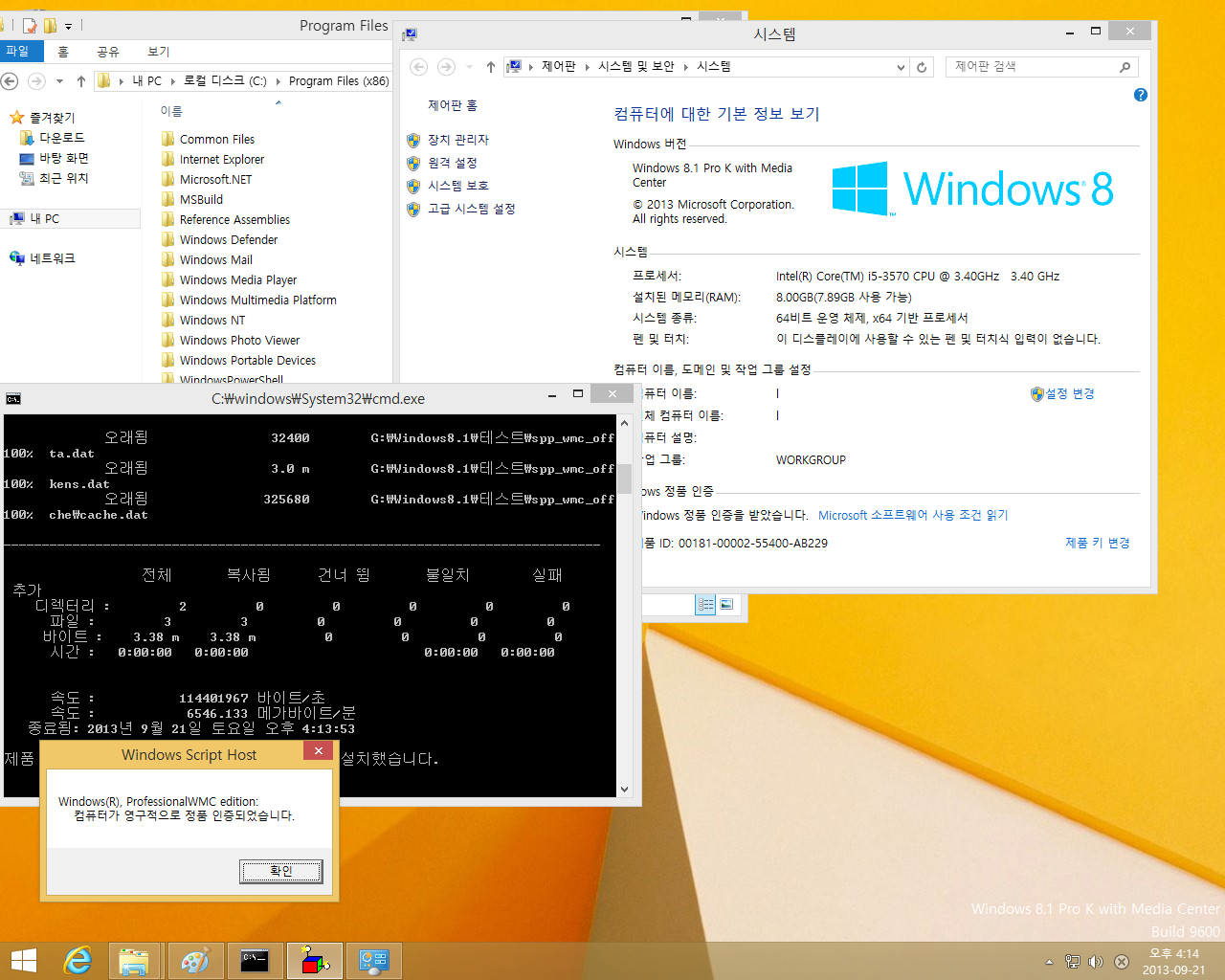Show hidden tray icons arrow
Screen dimensions: 1225x980
[1049, 962]
